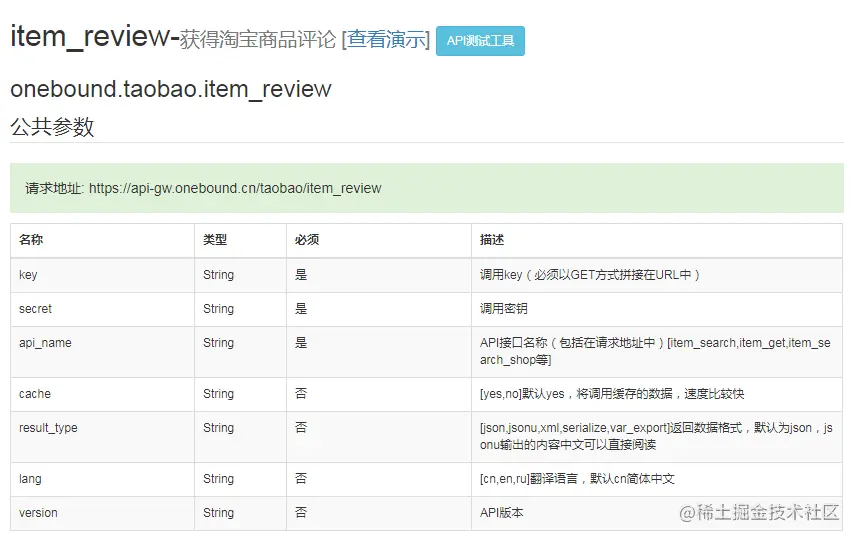Viewport: 857px width, 540px height.
Task: Open the 查看演示 demo link
Action: click(x=386, y=39)
